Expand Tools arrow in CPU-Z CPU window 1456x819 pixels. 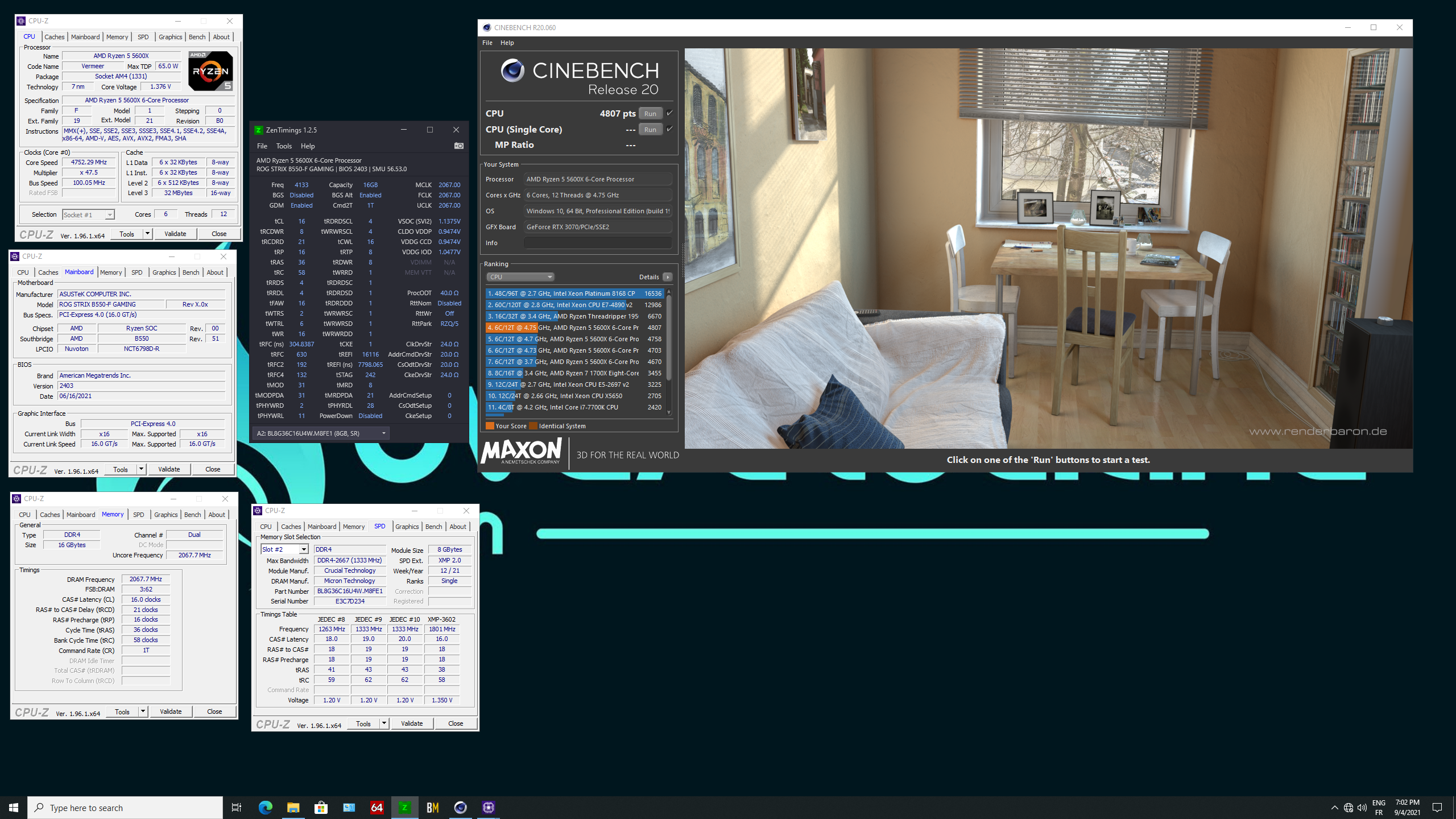[x=148, y=234]
